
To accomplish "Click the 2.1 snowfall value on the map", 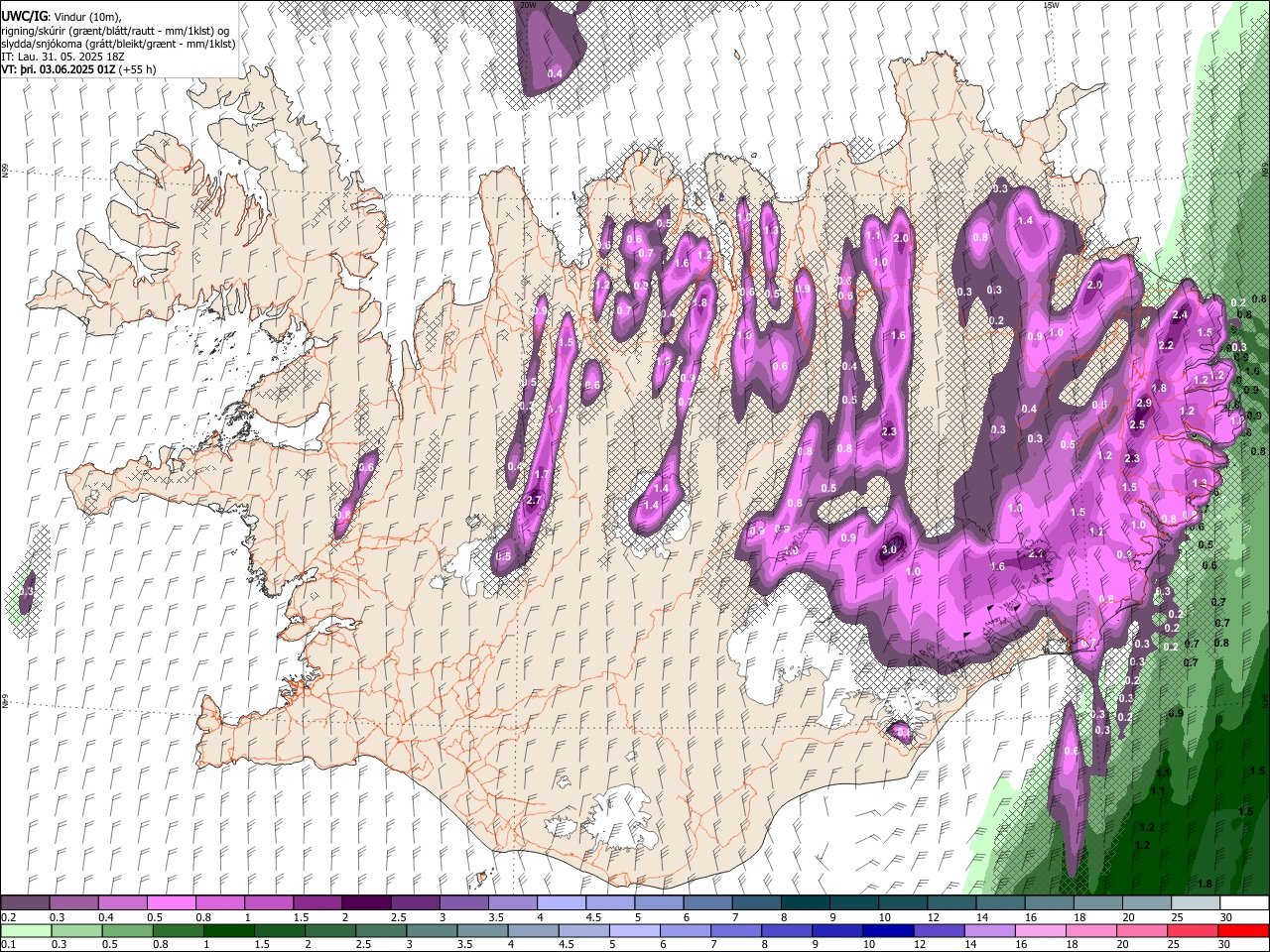I will point(1037,553).
